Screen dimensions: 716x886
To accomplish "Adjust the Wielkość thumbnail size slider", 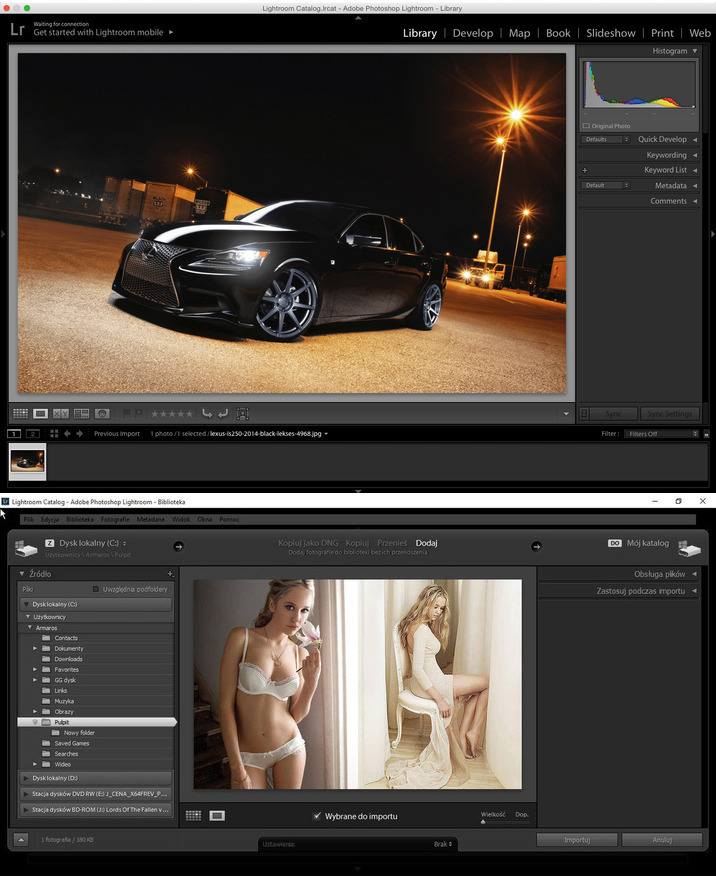I will click(485, 821).
